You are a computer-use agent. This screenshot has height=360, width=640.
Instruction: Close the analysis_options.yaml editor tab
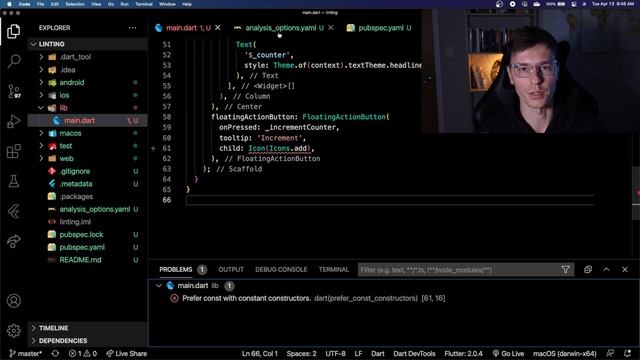(x=331, y=28)
